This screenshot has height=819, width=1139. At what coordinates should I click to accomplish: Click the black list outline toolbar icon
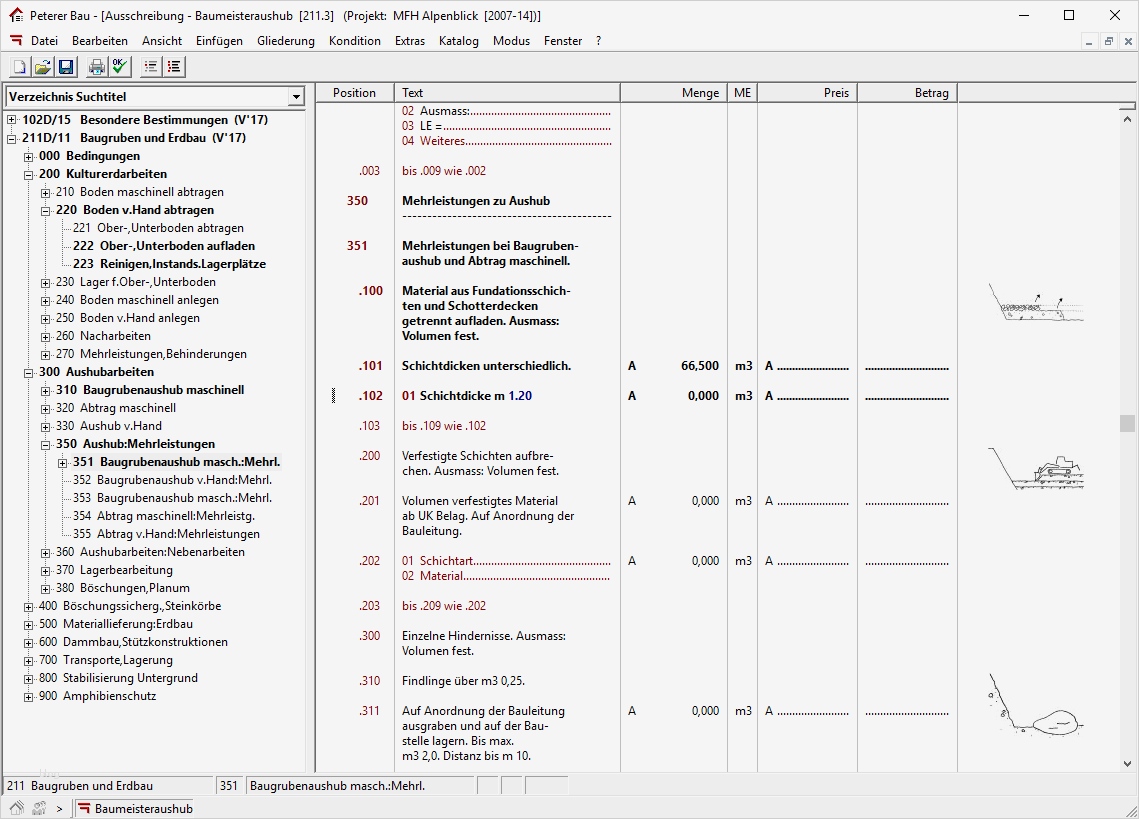174,67
